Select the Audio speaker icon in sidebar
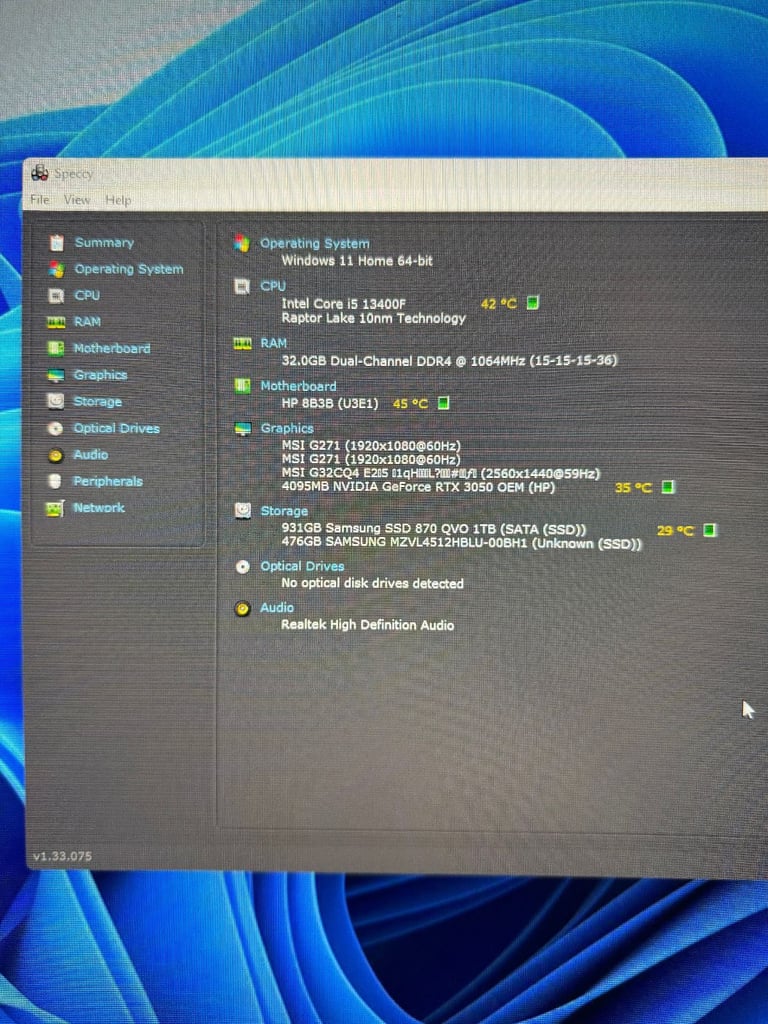The image size is (768, 1024). click(56, 455)
